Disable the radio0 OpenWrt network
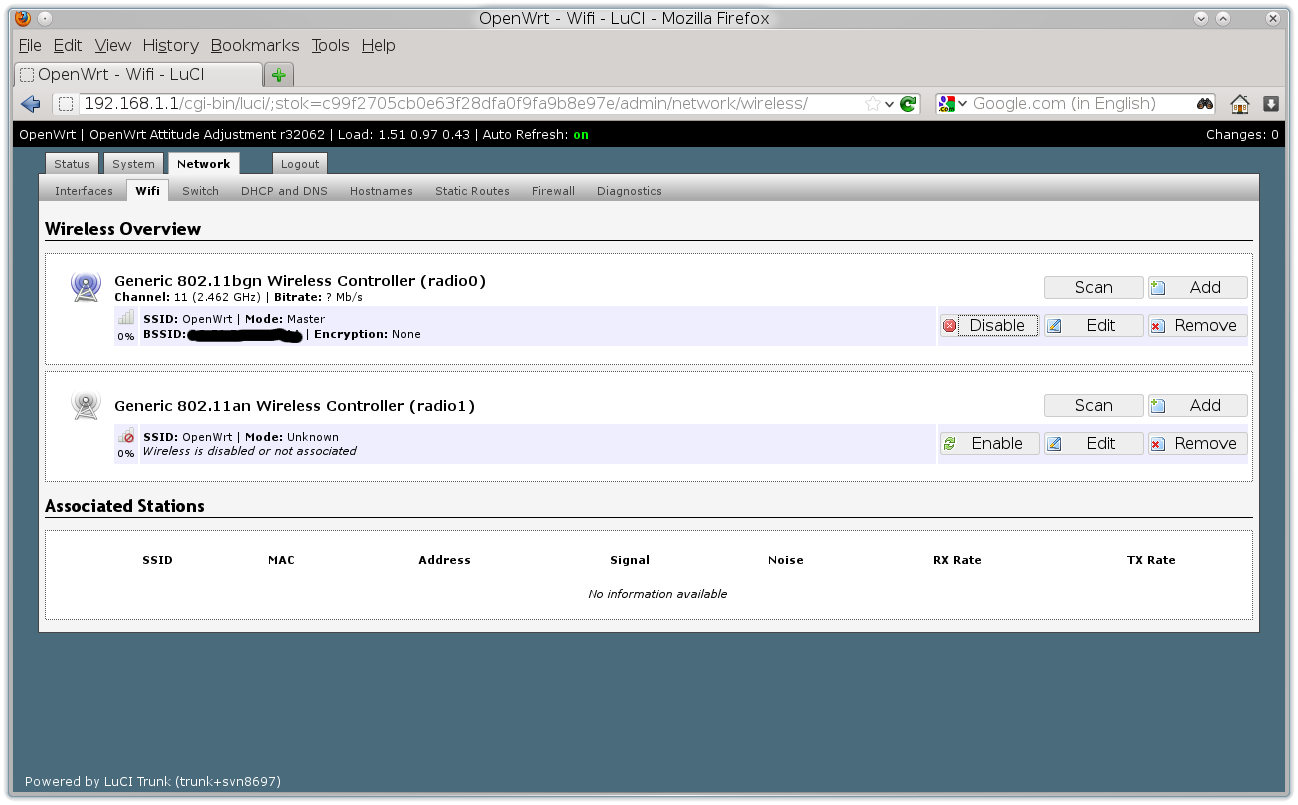1298x805 pixels. click(990, 325)
